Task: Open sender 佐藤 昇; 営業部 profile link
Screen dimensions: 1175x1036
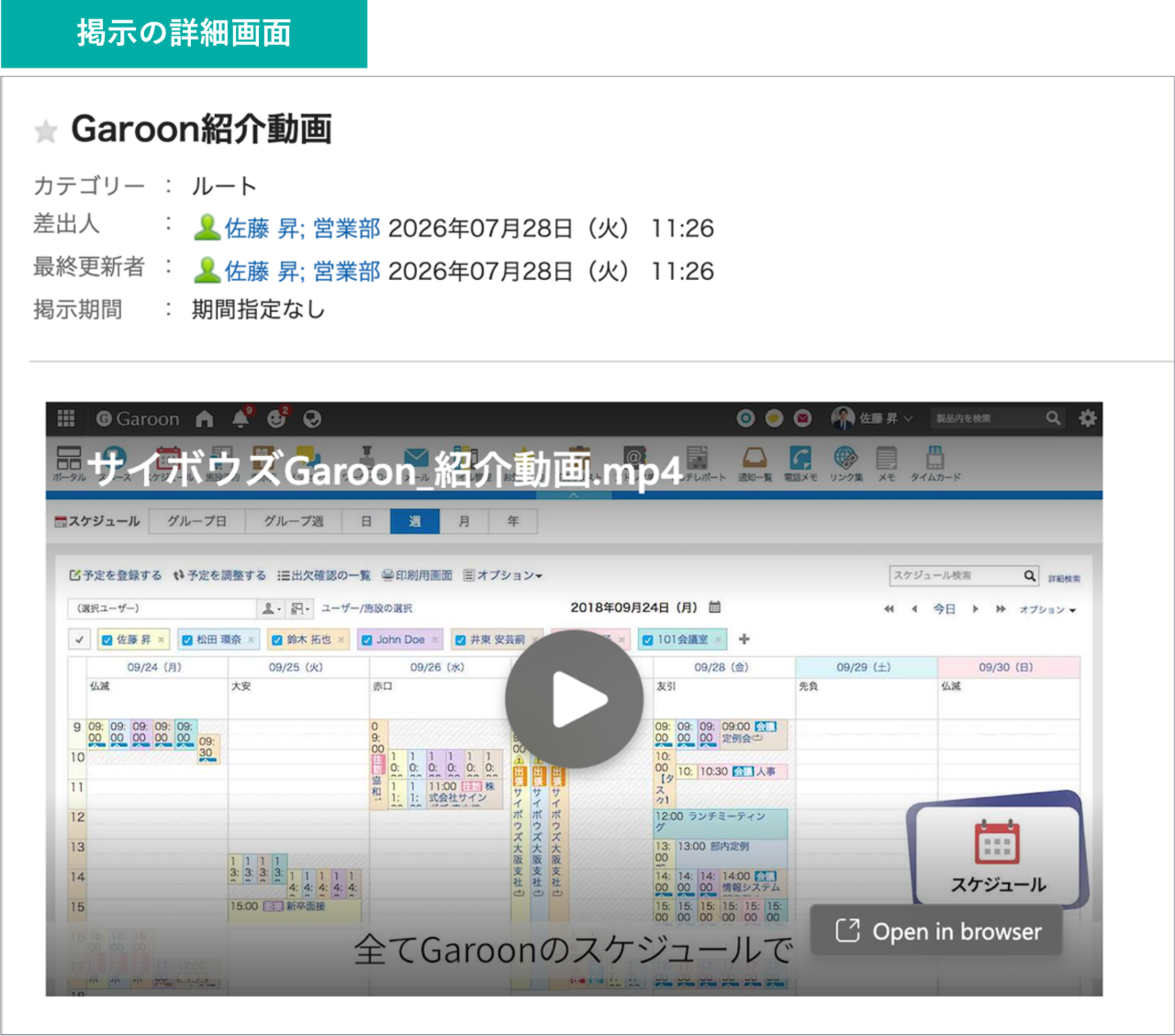Action: click(x=302, y=228)
